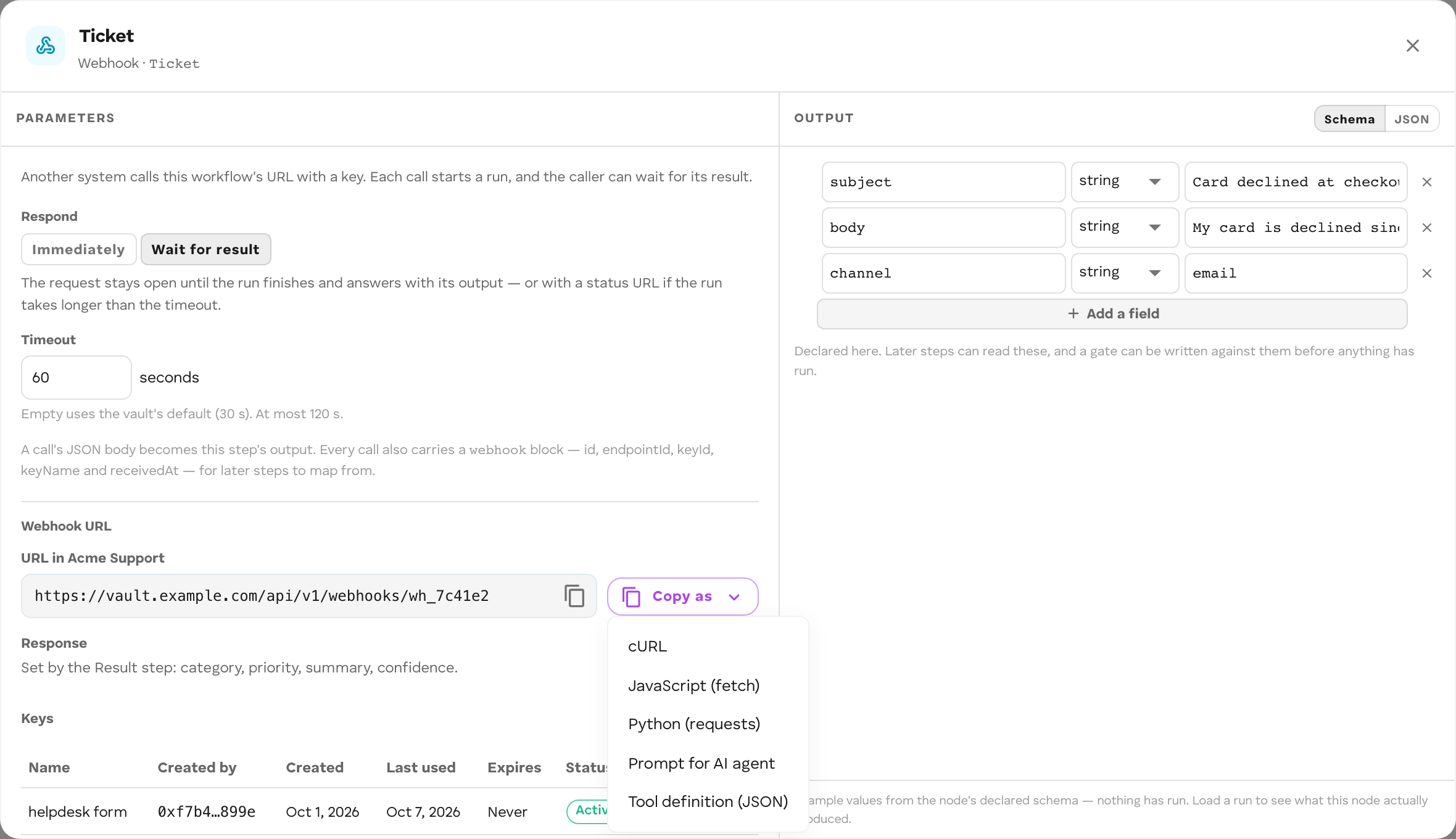Viewport: 1456px width, 839px height.
Task: Edit the body field name input
Action: tap(943, 228)
